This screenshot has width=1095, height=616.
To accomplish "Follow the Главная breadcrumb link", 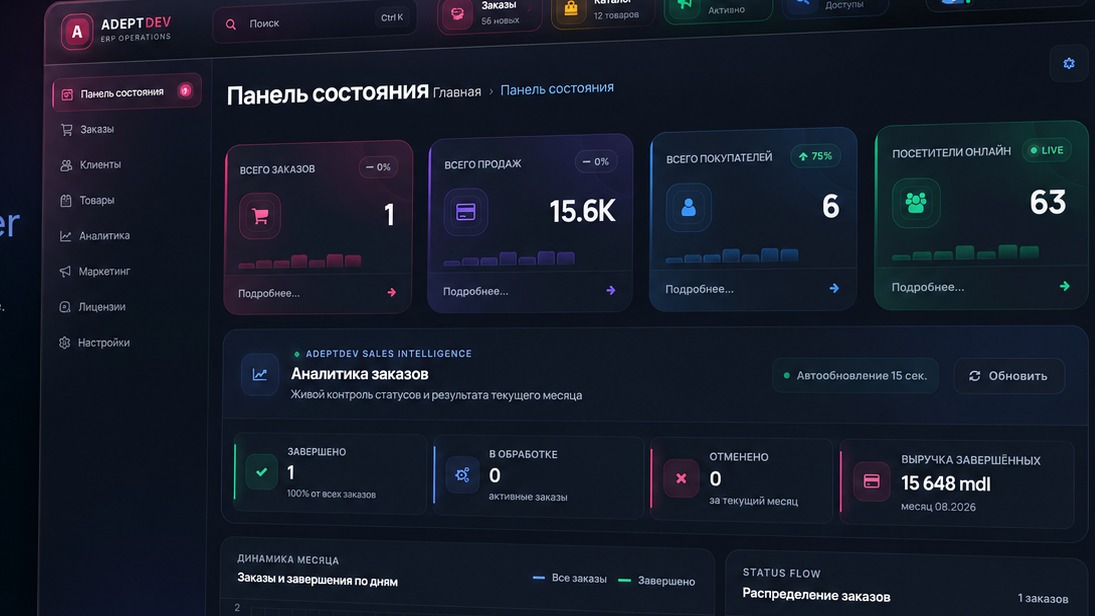I will click(x=457, y=92).
